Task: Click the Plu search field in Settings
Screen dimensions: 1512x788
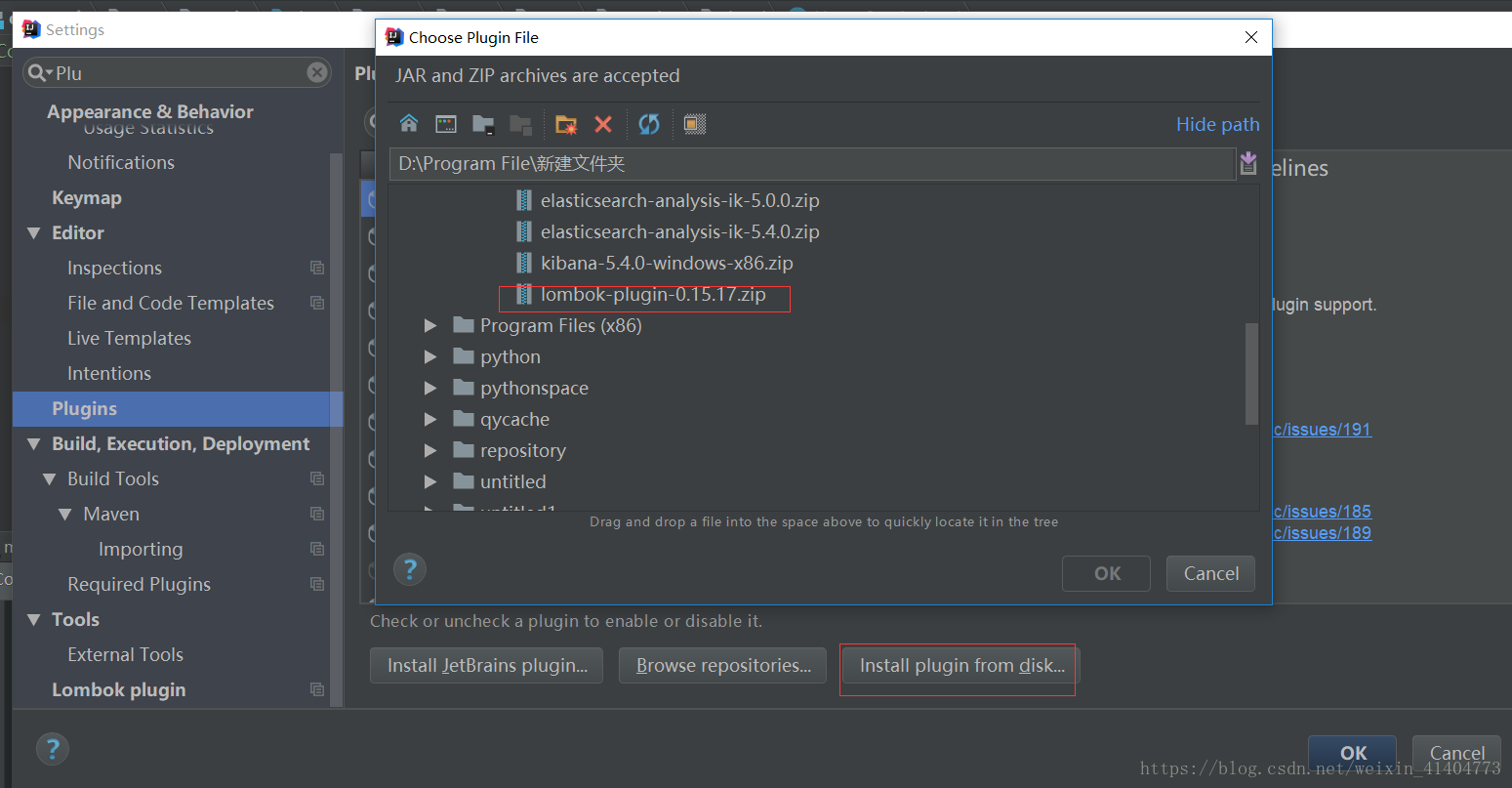Action: (177, 73)
